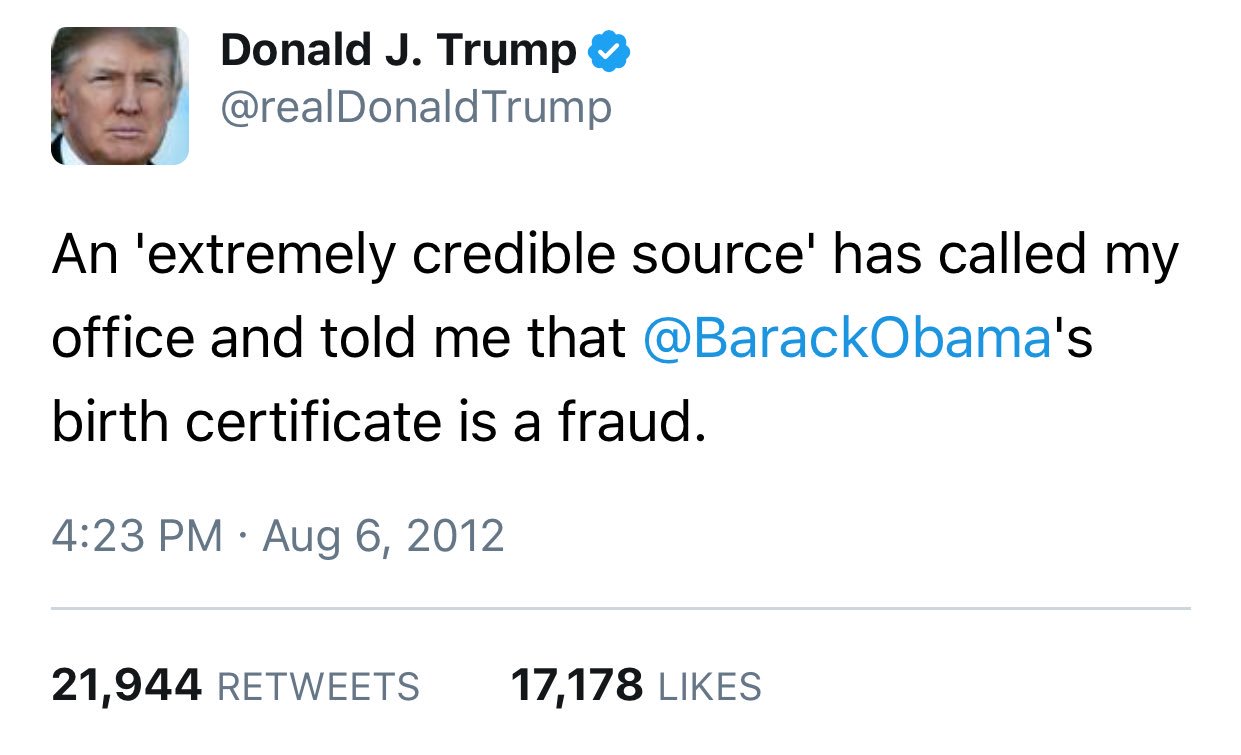
Task: Click the dot separator between time and date
Action: pos(243,537)
